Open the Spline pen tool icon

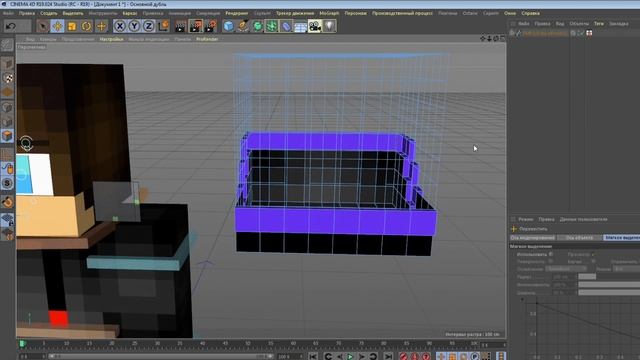click(243, 26)
